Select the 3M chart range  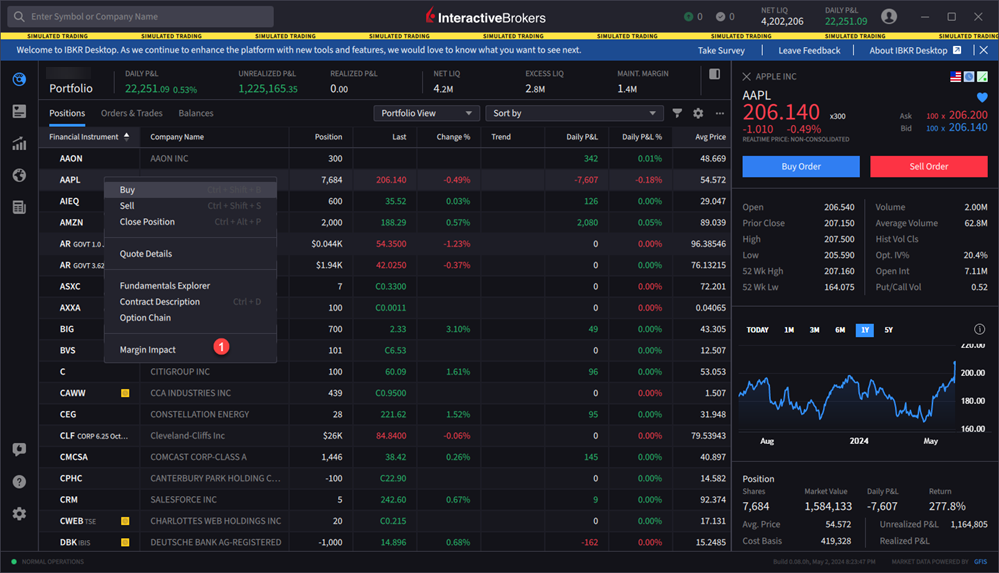[814, 330]
